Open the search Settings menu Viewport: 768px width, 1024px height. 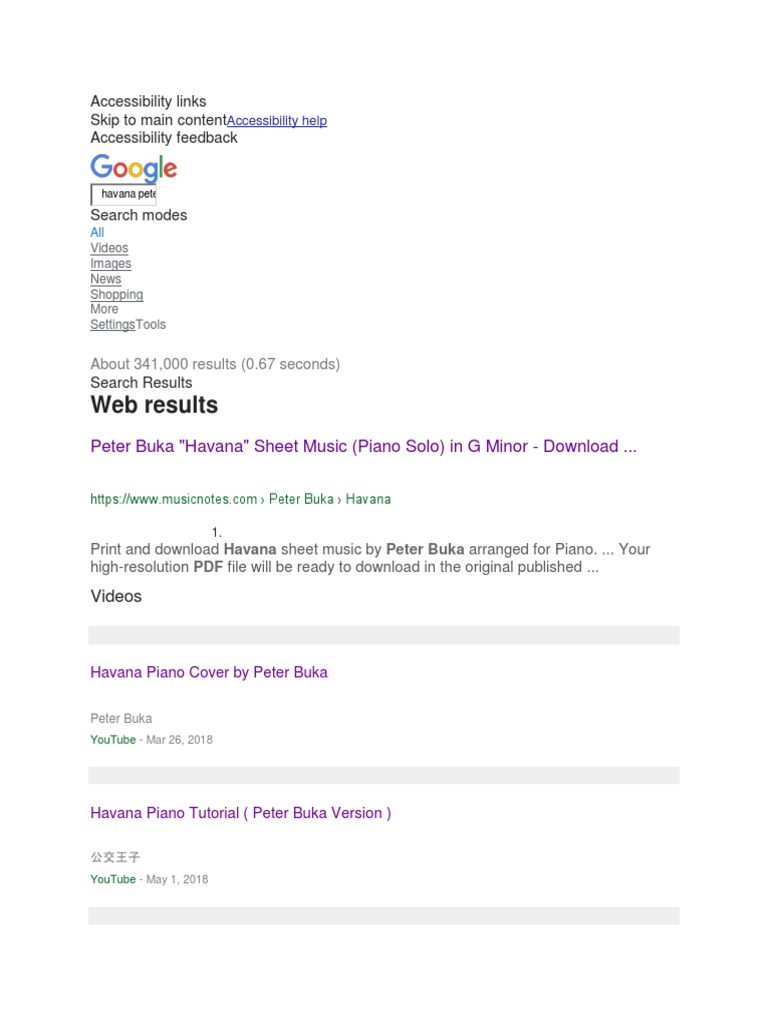112,325
